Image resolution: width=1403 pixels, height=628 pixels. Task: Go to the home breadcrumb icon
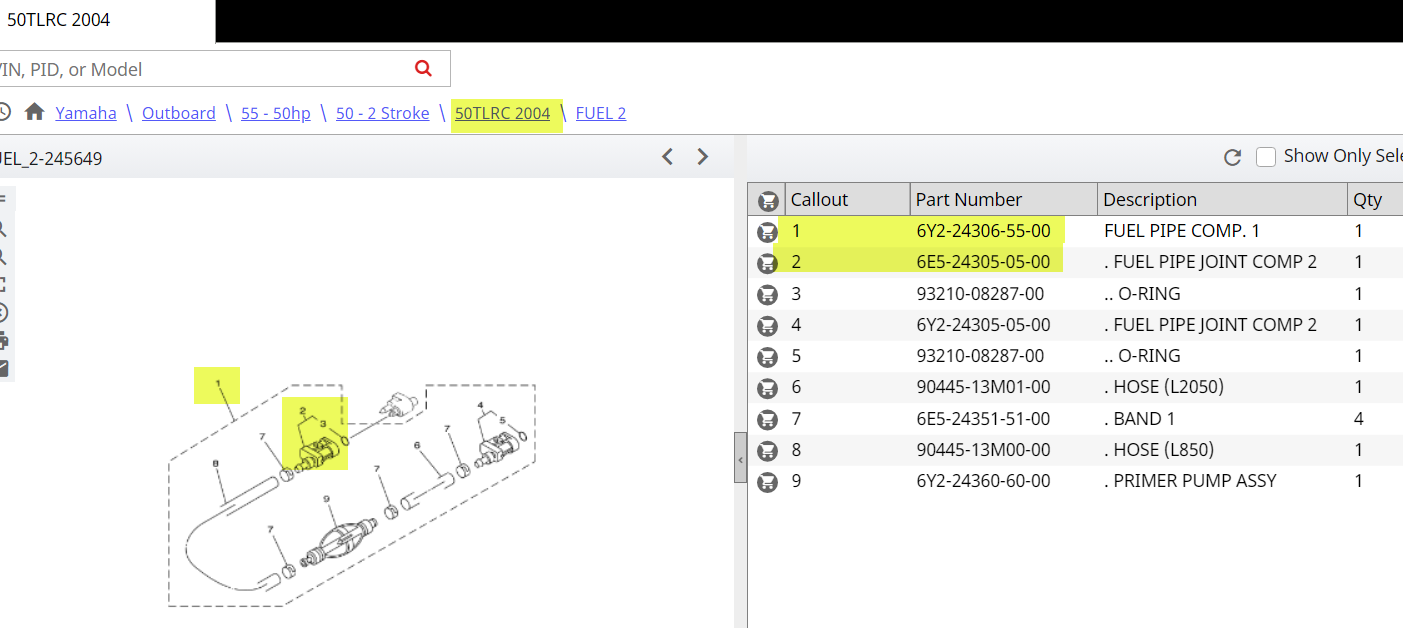[x=35, y=112]
